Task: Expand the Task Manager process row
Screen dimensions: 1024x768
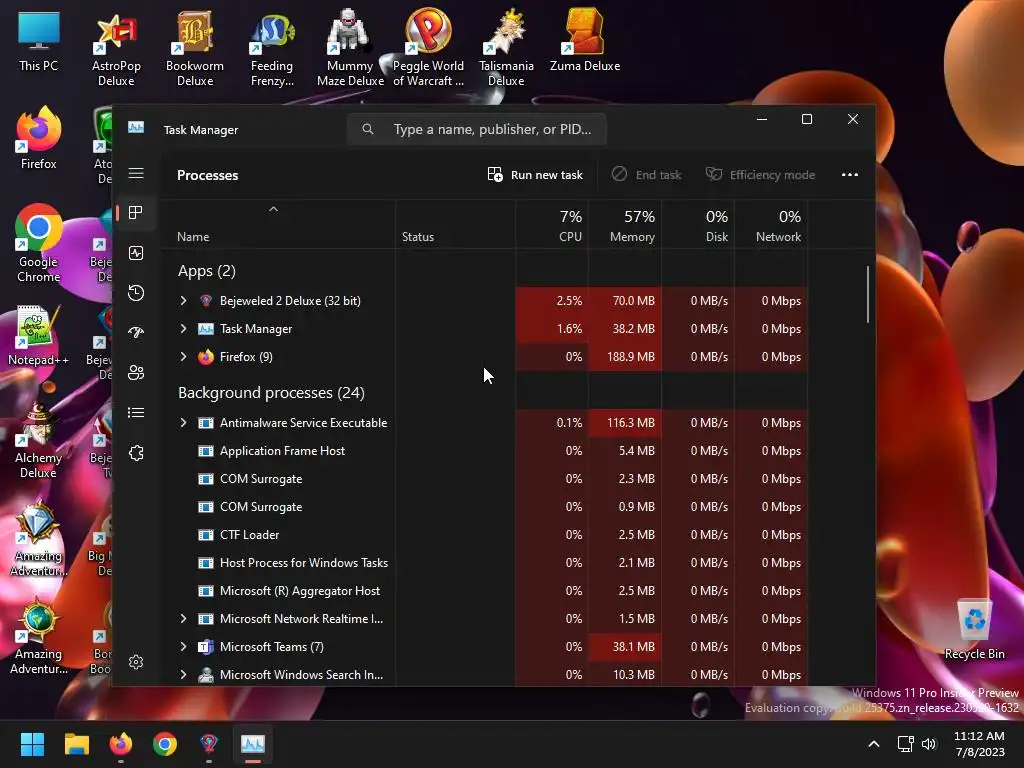Action: click(184, 328)
